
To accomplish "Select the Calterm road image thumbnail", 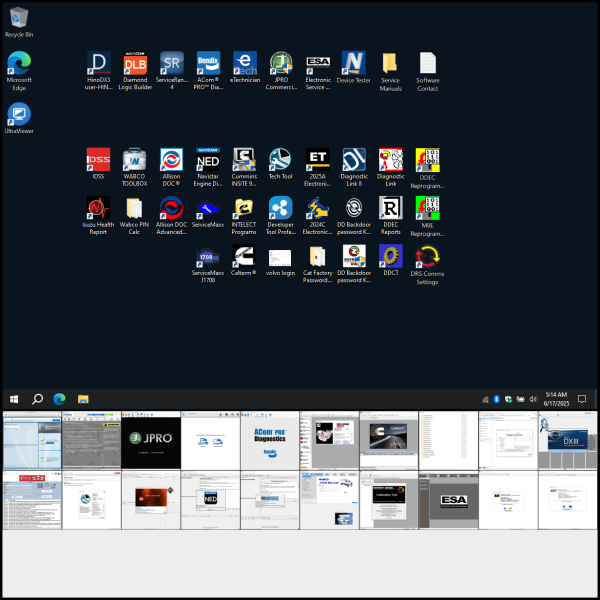I will coord(389,440).
